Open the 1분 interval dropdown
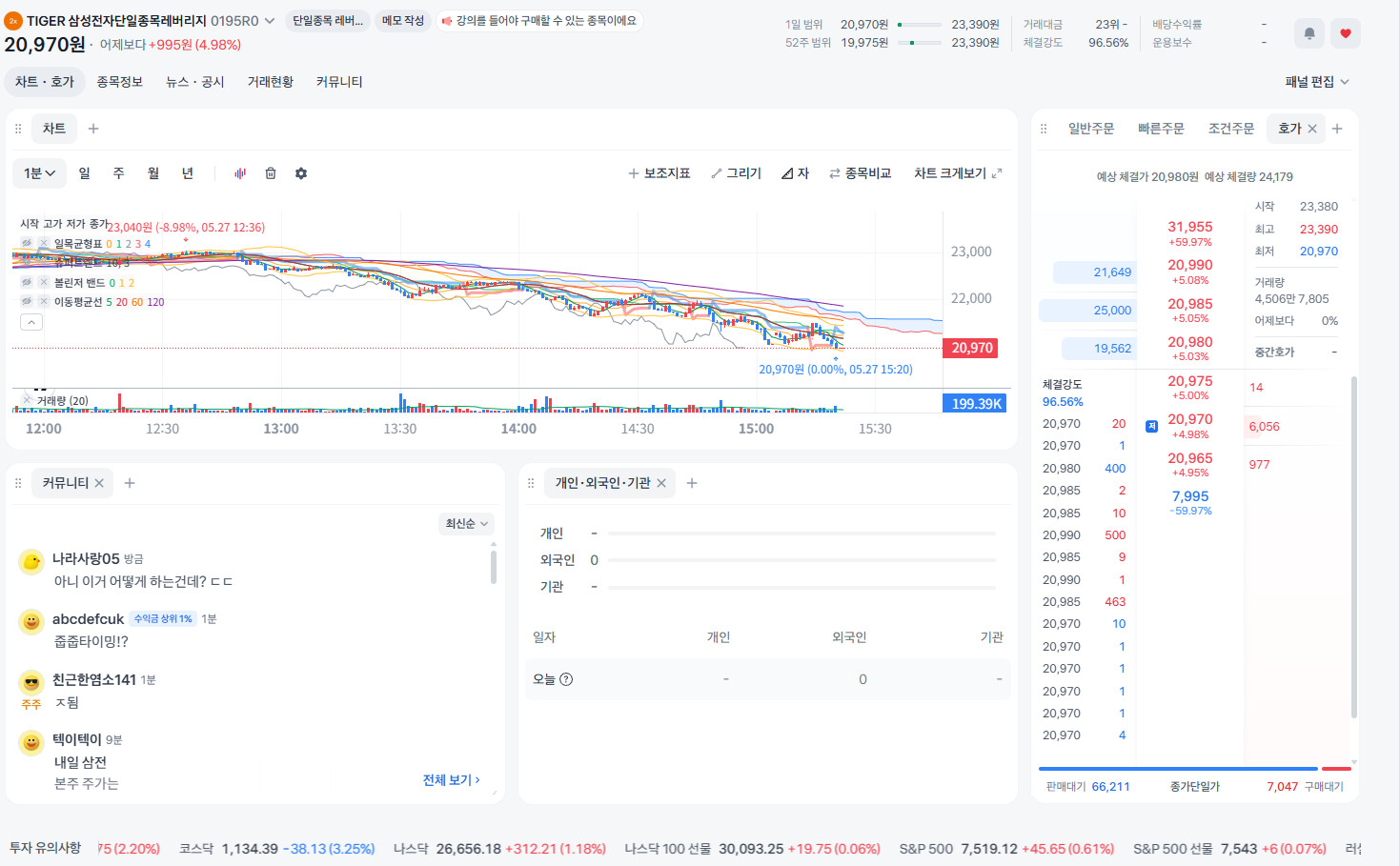 (x=39, y=173)
